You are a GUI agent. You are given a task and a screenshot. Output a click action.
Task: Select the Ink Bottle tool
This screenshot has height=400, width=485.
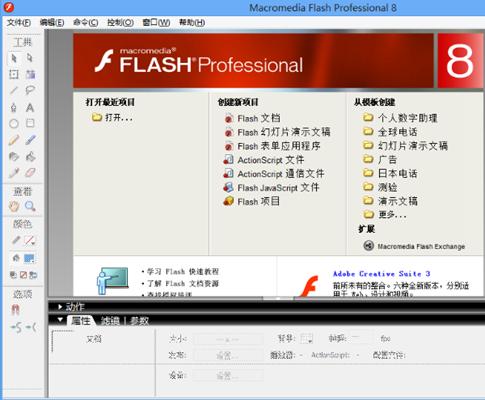14,156
